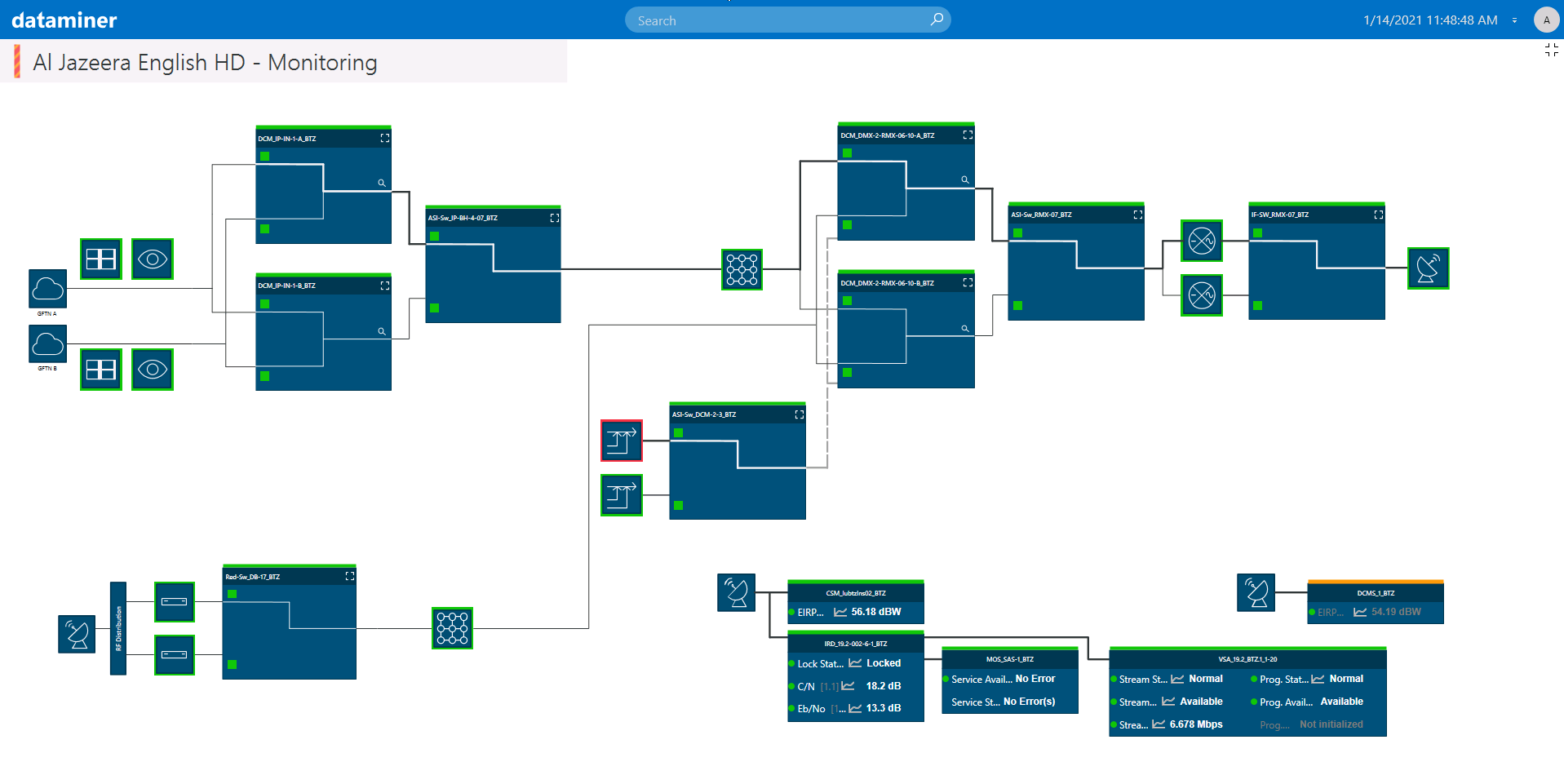Viewport: 1564px width, 784px height.
Task: Open trend icon for Stream St. Normal row
Action: pos(1177,679)
